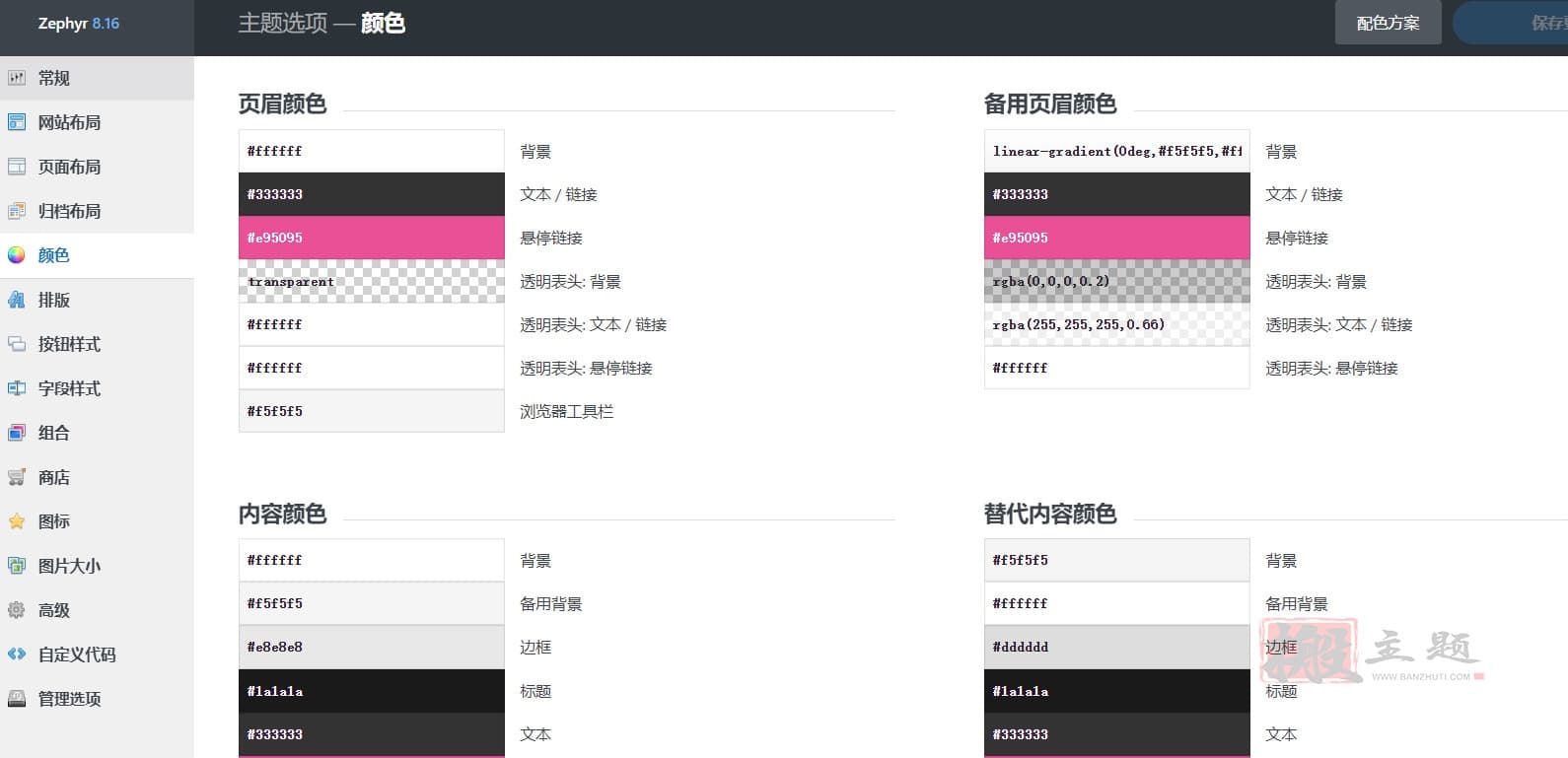Edit 替代内容颜色 备用背景 #ffffff field
This screenshot has height=758, width=1568.
tap(1117, 603)
